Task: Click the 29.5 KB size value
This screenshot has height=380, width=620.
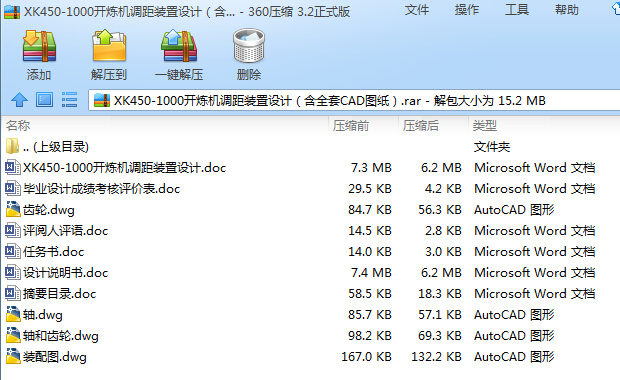Action: (370, 189)
